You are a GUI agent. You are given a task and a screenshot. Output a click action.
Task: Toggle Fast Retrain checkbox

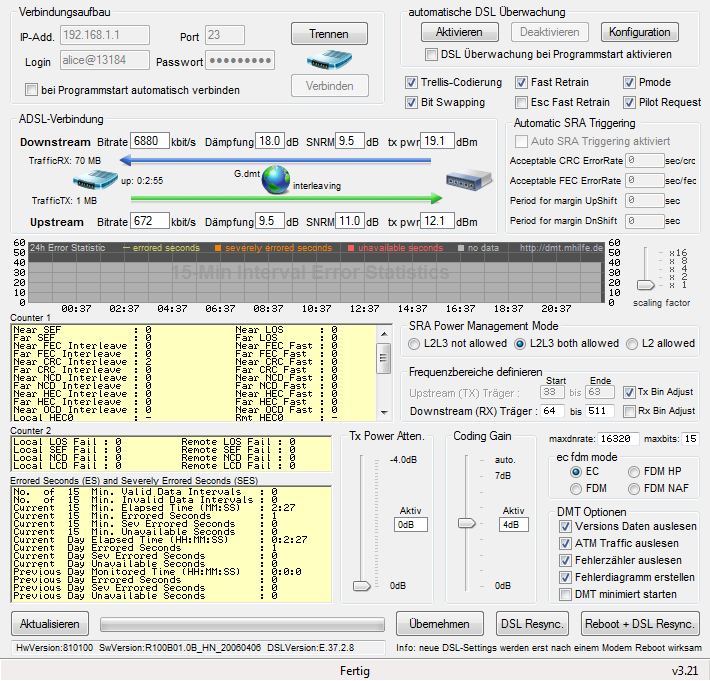coord(521,82)
